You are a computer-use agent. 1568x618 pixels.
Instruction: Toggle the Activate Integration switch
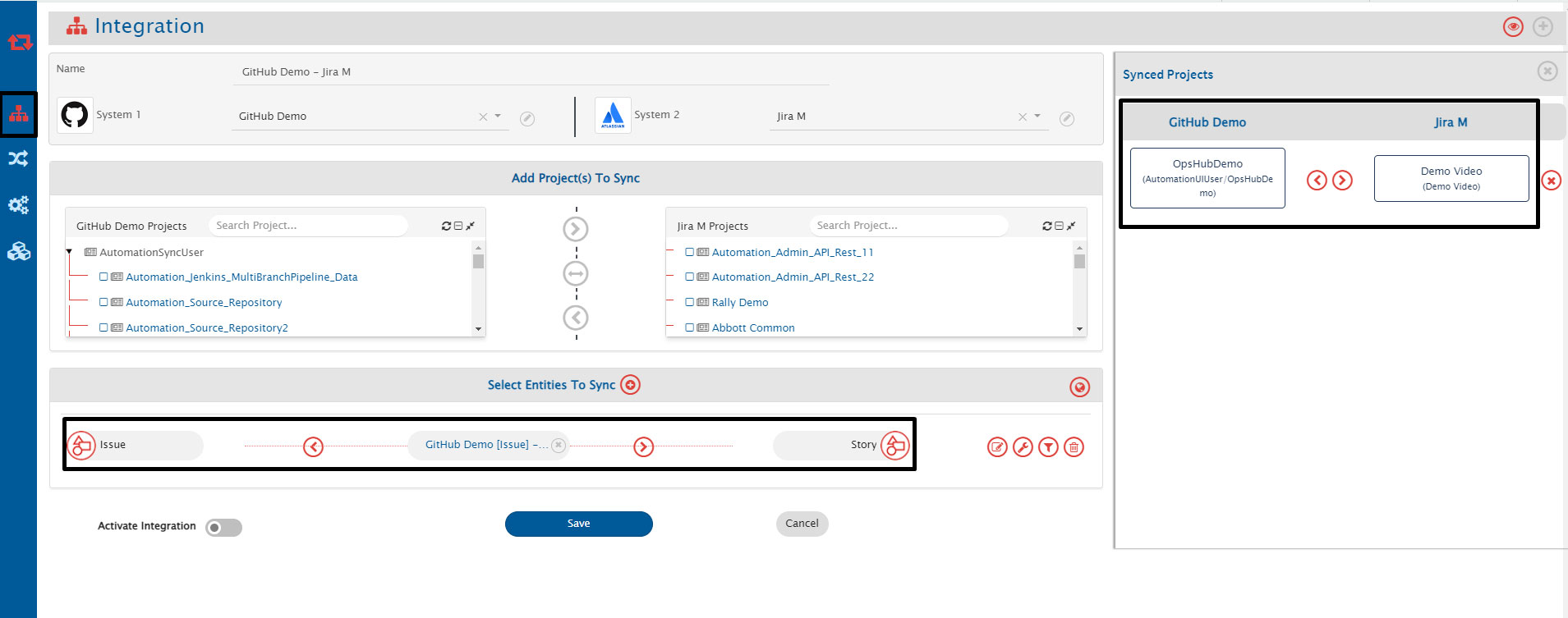tap(223, 528)
